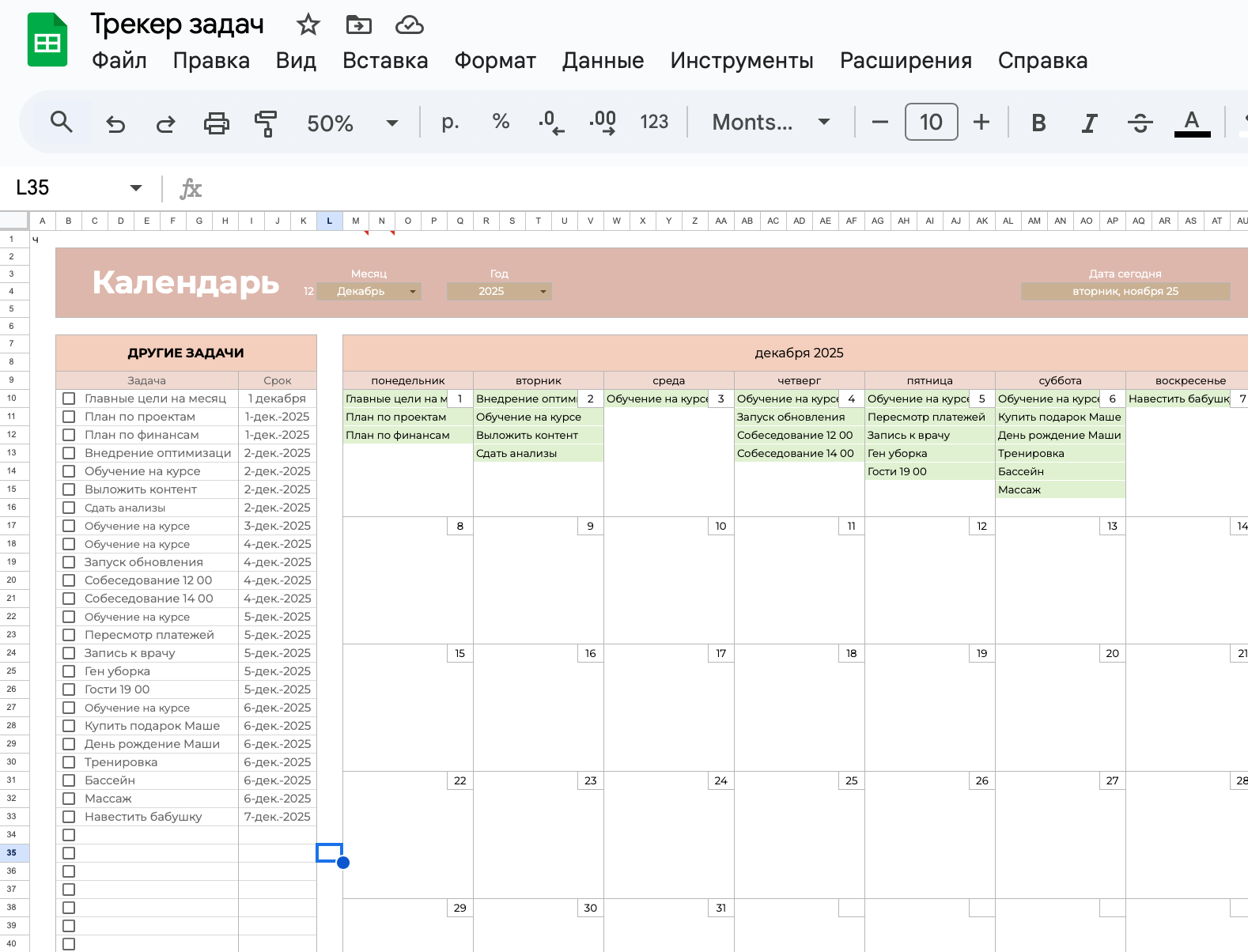Click the print icon
1248x952 pixels.
click(216, 123)
